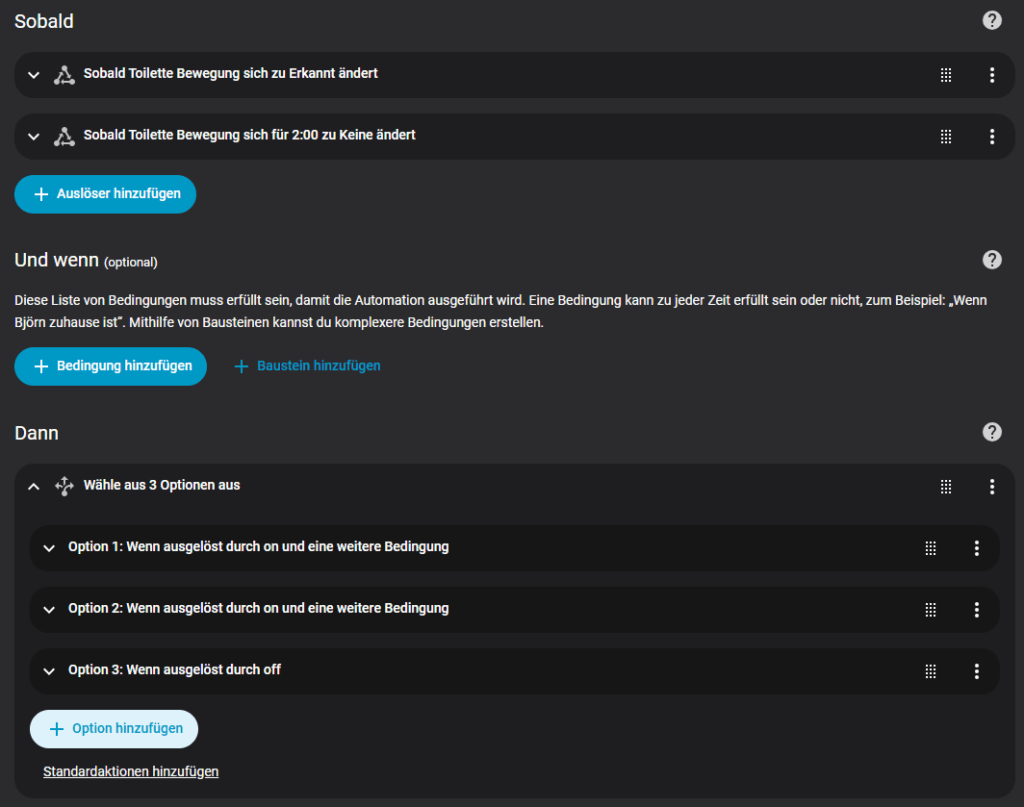Open three-dot menu for Option 3

pos(976,671)
